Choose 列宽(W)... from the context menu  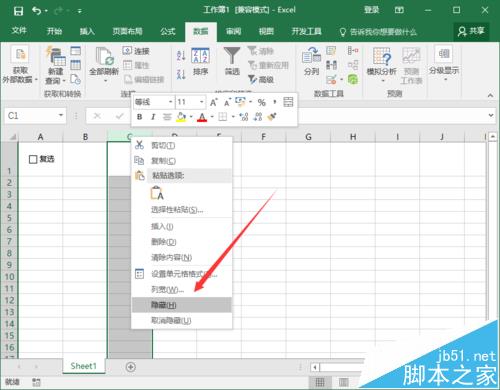(182, 289)
